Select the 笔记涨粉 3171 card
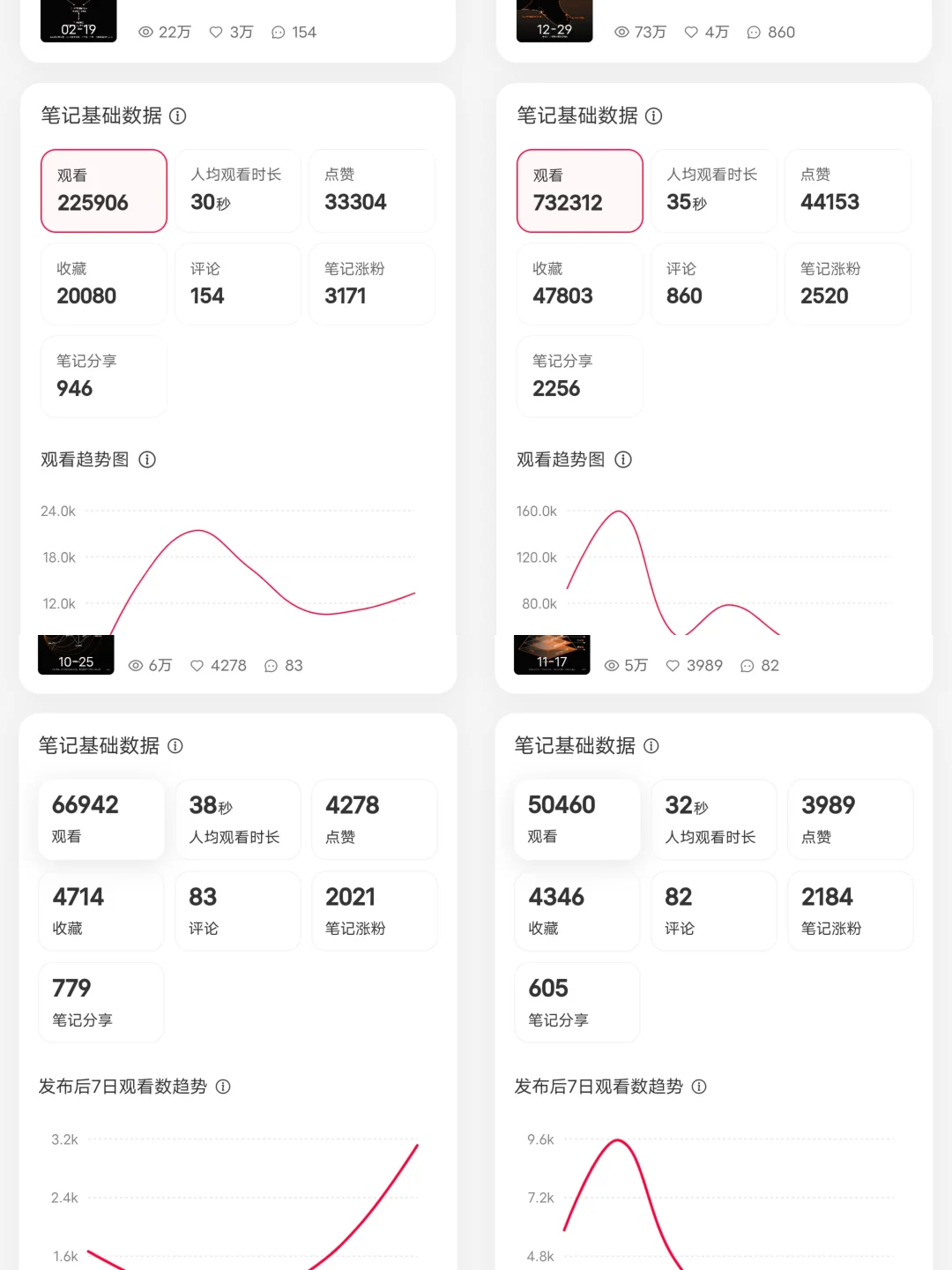This screenshot has height=1270, width=952. (372, 284)
